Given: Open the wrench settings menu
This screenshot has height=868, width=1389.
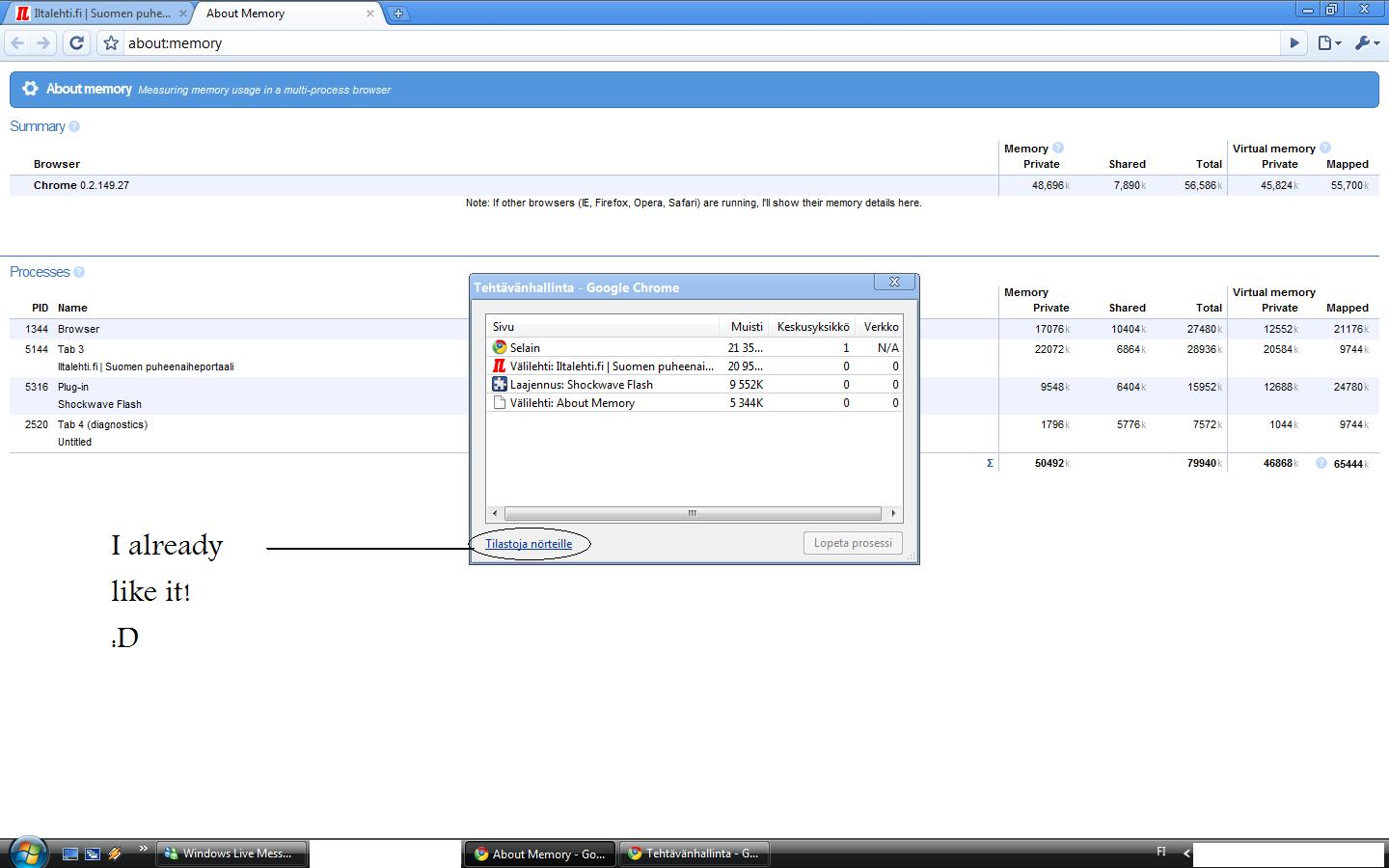Looking at the screenshot, I should (1367, 42).
